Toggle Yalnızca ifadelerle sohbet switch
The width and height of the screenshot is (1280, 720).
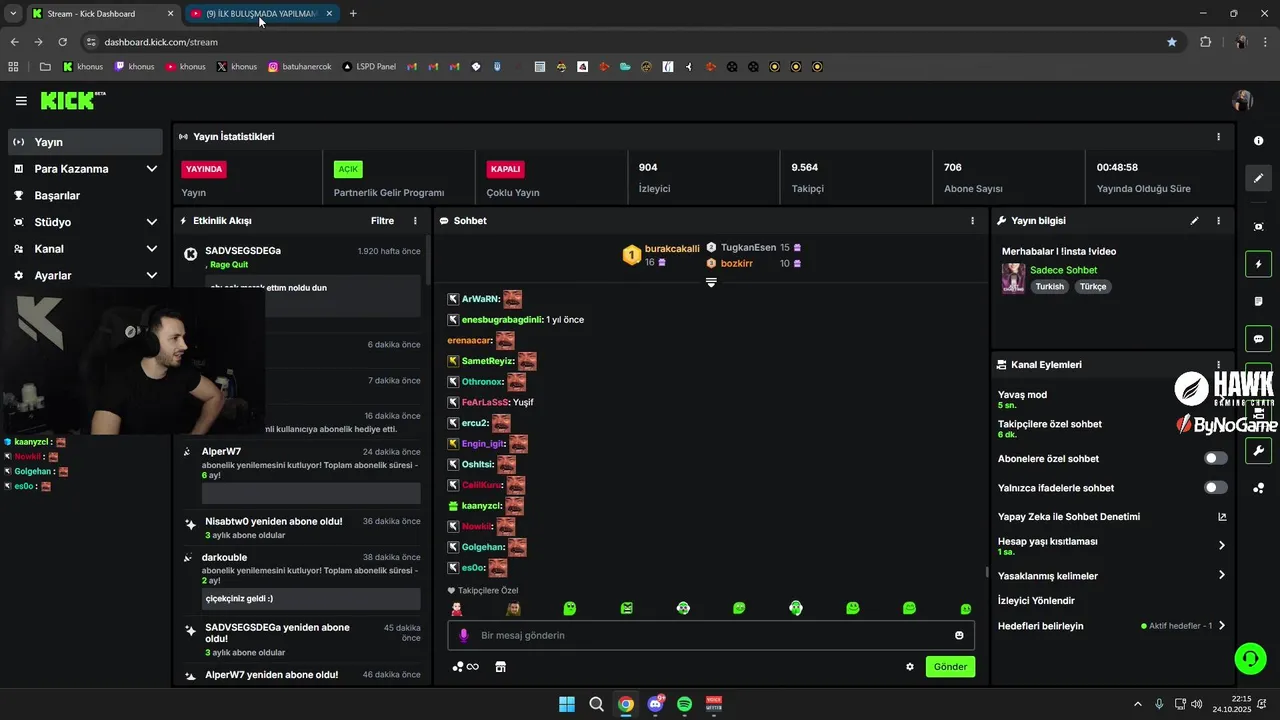[1216, 487]
